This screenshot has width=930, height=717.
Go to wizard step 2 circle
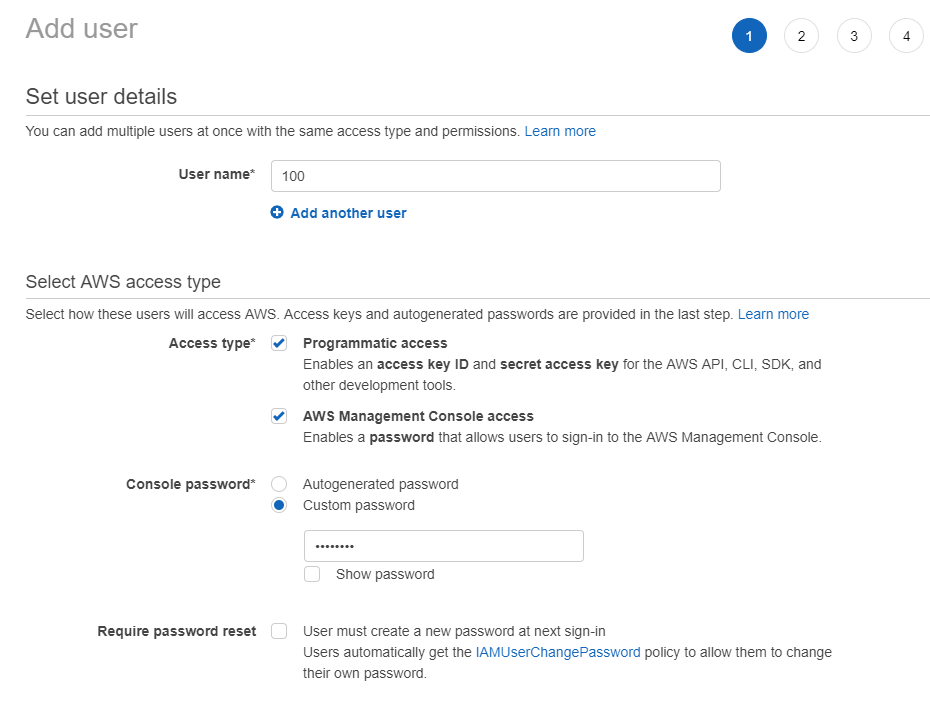coord(801,36)
